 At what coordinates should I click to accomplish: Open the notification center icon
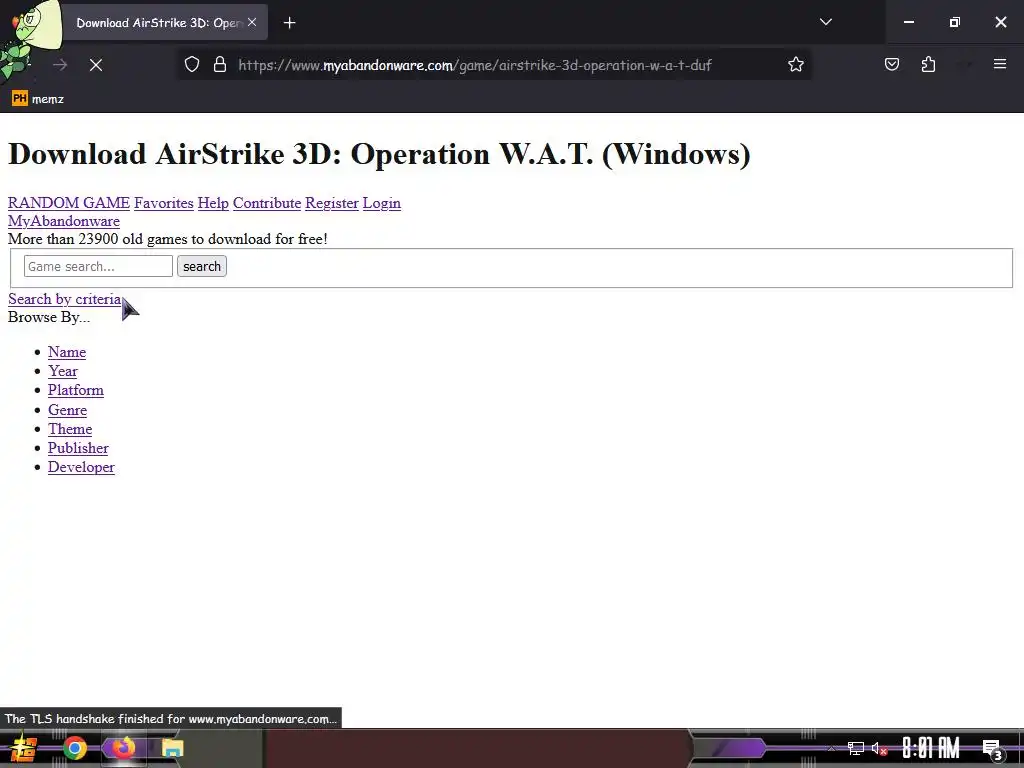[x=992, y=749]
